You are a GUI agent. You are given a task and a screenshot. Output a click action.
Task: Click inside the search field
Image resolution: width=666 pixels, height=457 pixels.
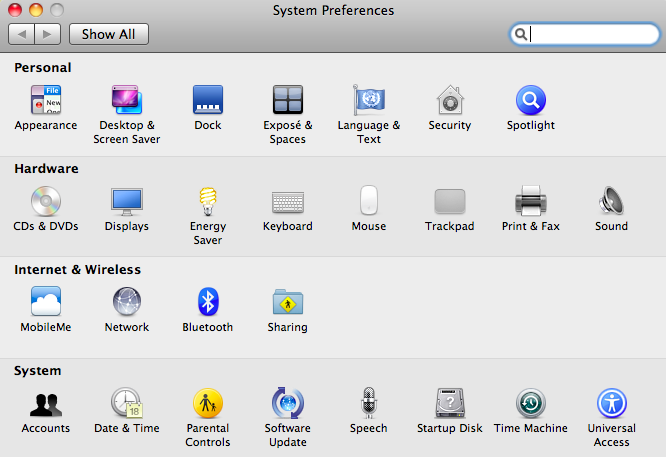pos(584,34)
